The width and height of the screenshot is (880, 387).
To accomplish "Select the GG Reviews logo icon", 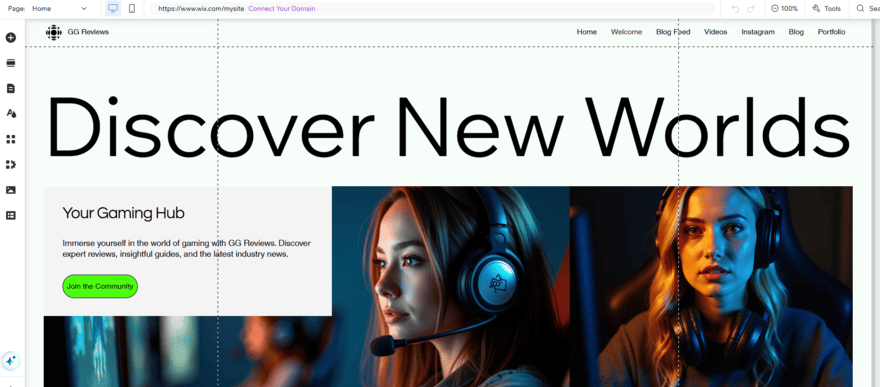I will pos(53,33).
